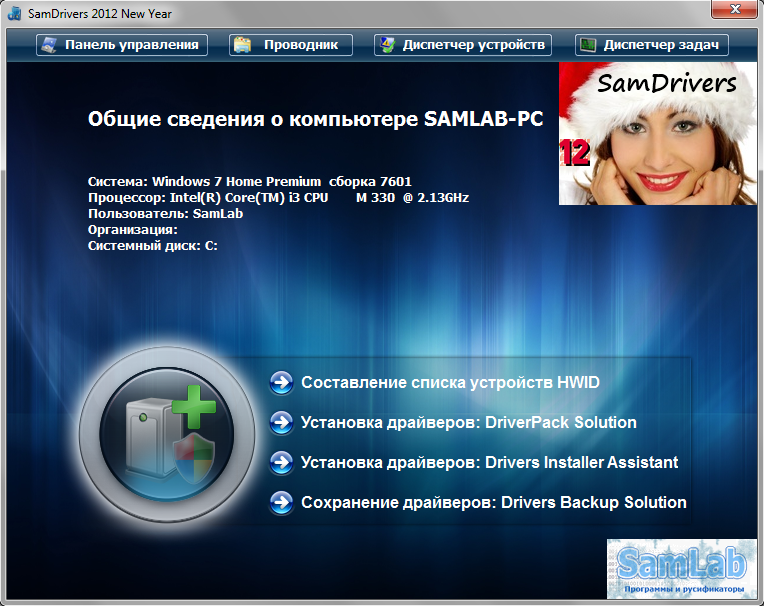
Task: Click the large computer shield round icon
Action: click(x=167, y=435)
